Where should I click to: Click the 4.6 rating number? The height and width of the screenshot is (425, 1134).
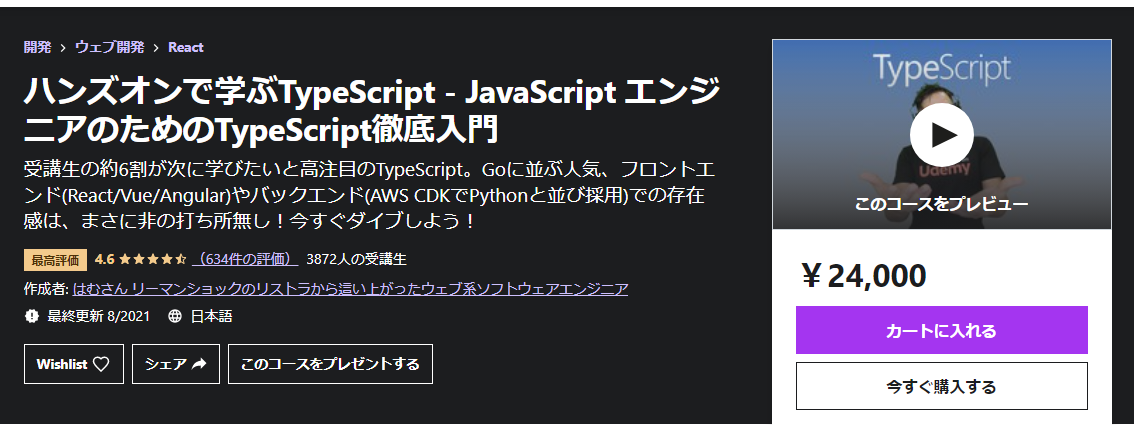[x=105, y=259]
